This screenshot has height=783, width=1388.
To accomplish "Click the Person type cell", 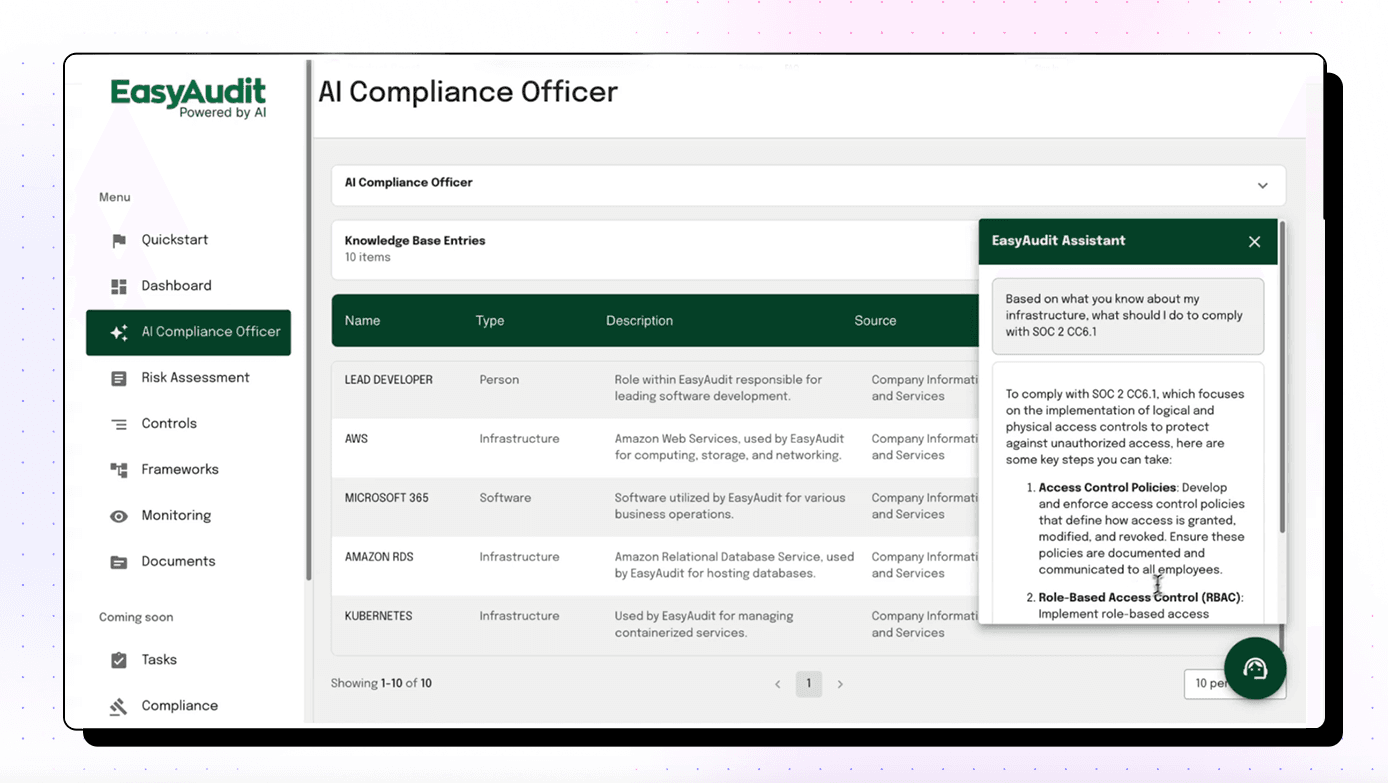I will coord(499,380).
